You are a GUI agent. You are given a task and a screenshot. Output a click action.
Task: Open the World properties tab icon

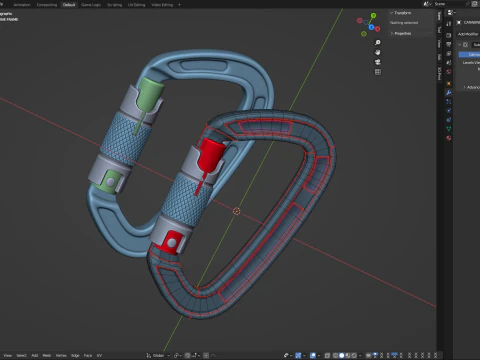pyautogui.click(x=449, y=72)
